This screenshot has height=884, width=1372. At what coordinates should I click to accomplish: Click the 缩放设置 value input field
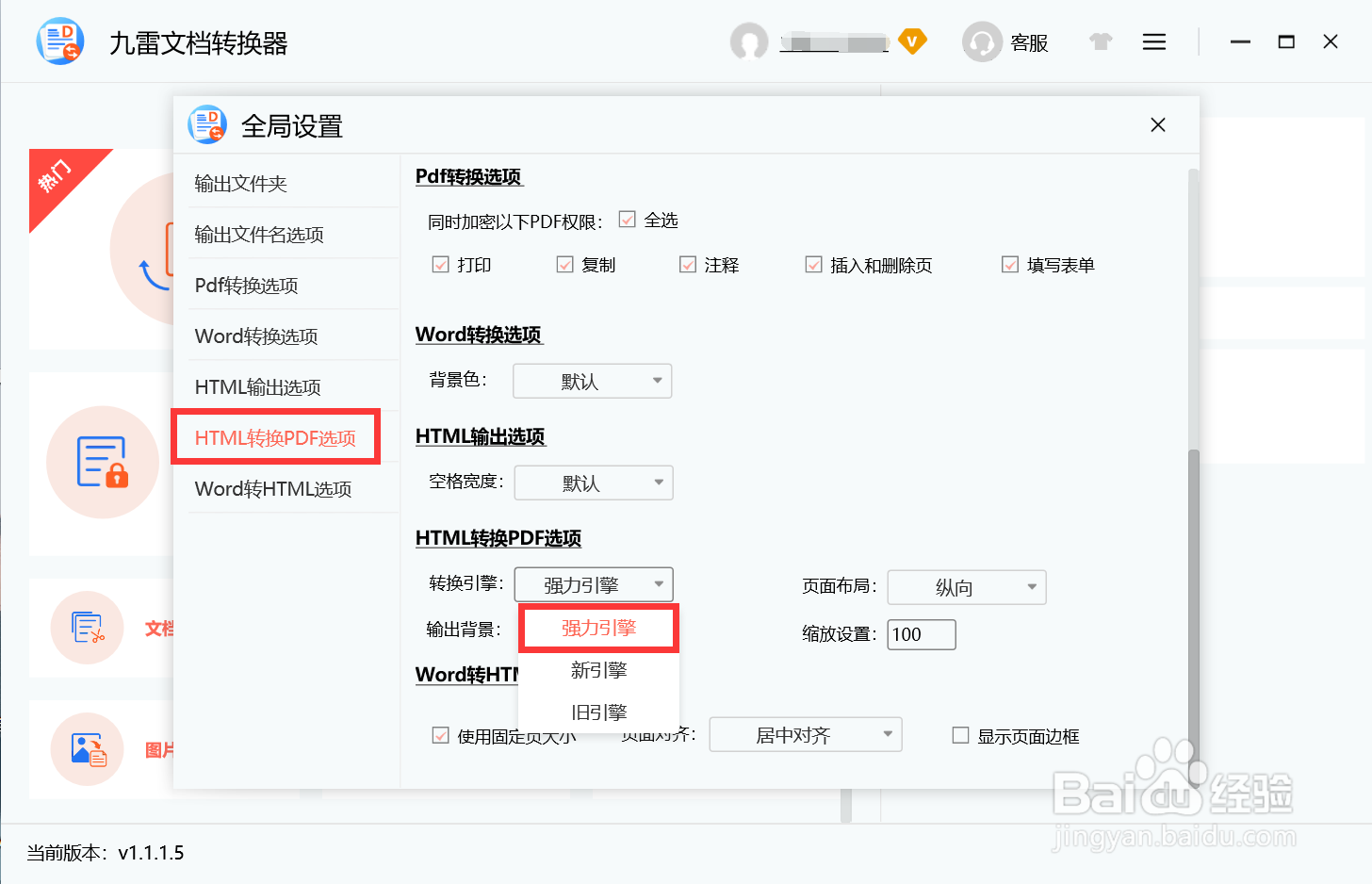[x=921, y=634]
